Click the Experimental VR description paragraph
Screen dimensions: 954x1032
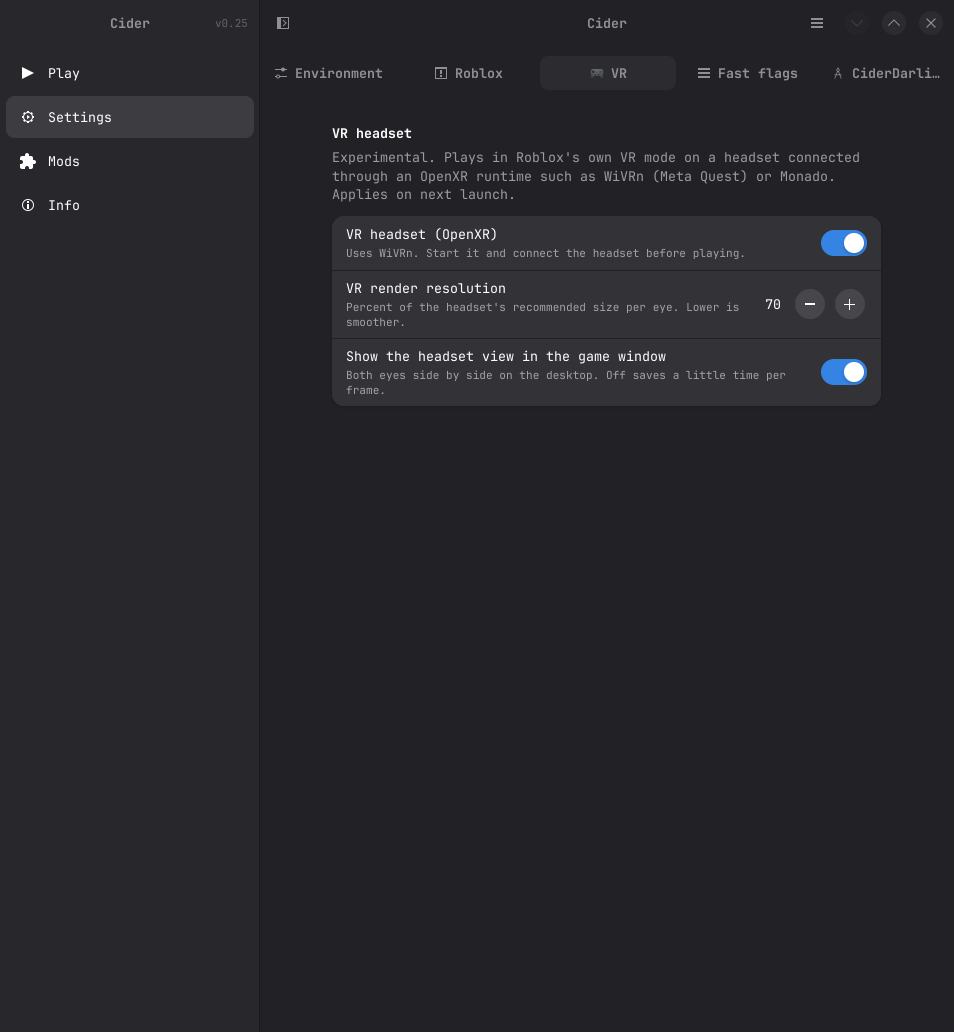596,176
